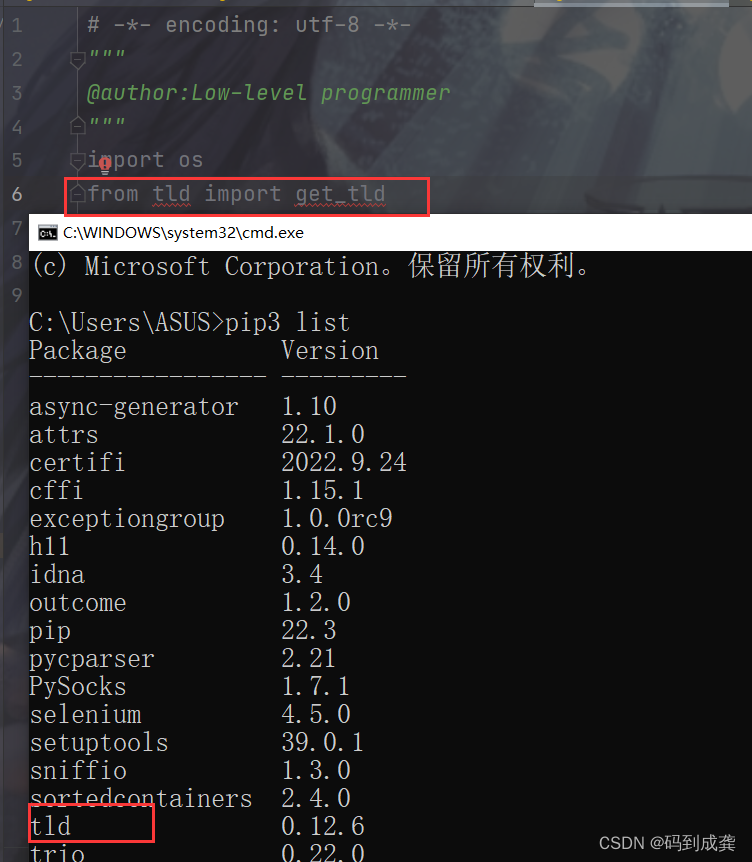Click the fold end marker on line 6
Image resolution: width=752 pixels, height=862 pixels.
click(x=78, y=194)
